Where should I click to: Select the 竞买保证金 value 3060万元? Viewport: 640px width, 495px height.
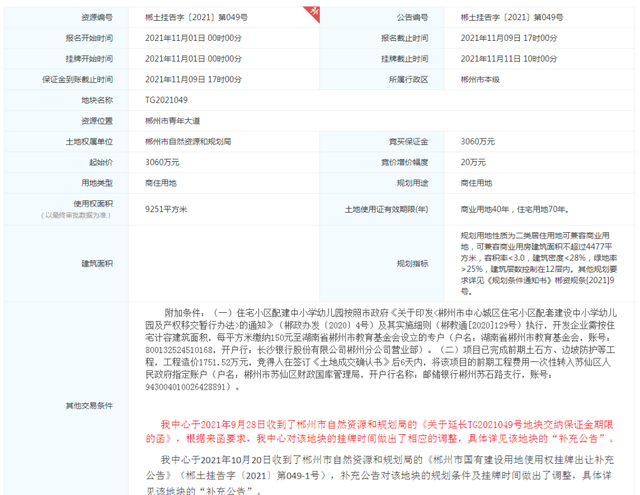pyautogui.click(x=478, y=142)
